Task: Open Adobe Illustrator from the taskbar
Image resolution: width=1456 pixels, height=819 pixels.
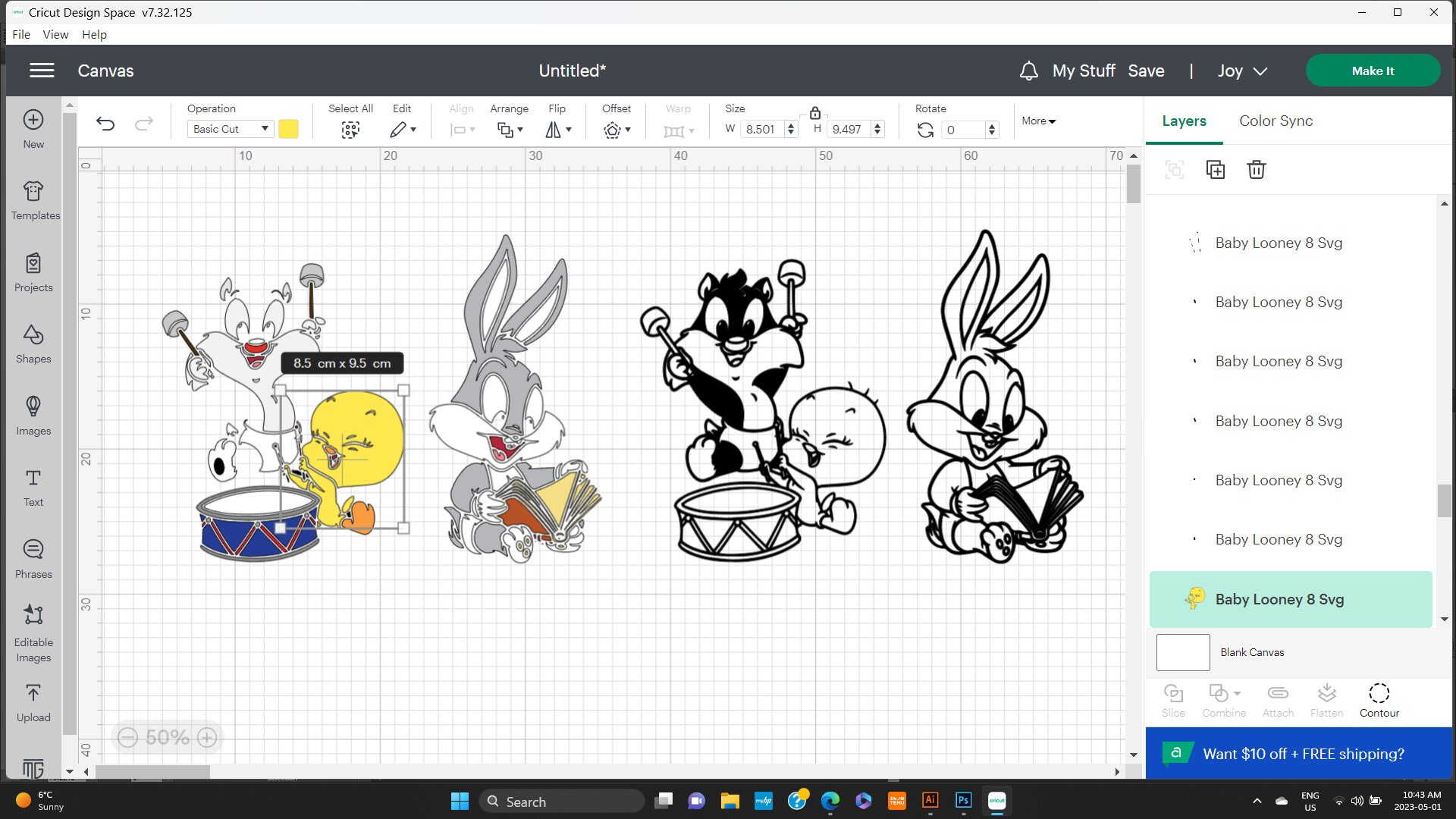Action: (x=930, y=801)
